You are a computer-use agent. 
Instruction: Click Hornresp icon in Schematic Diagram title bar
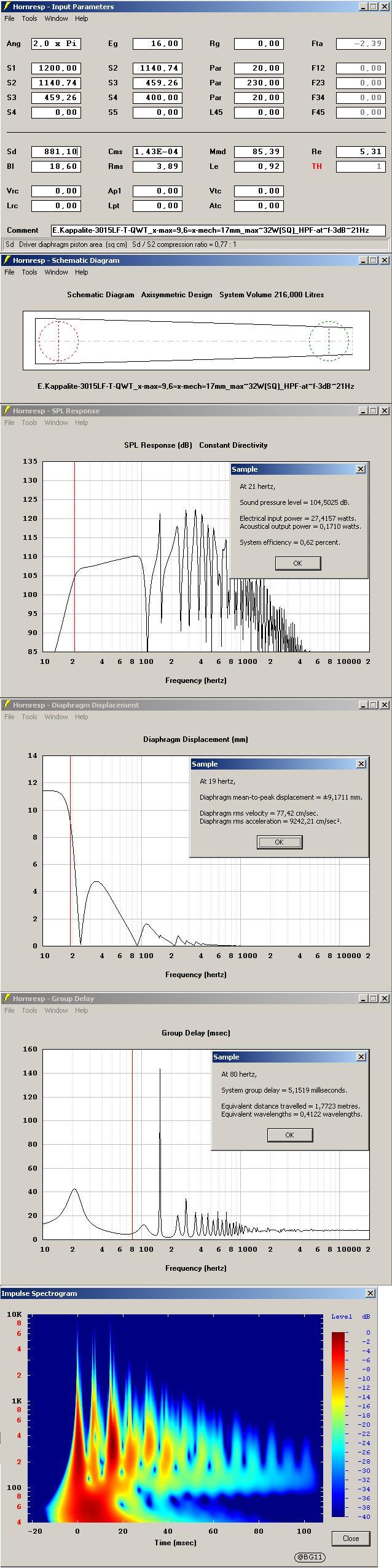(x=7, y=260)
